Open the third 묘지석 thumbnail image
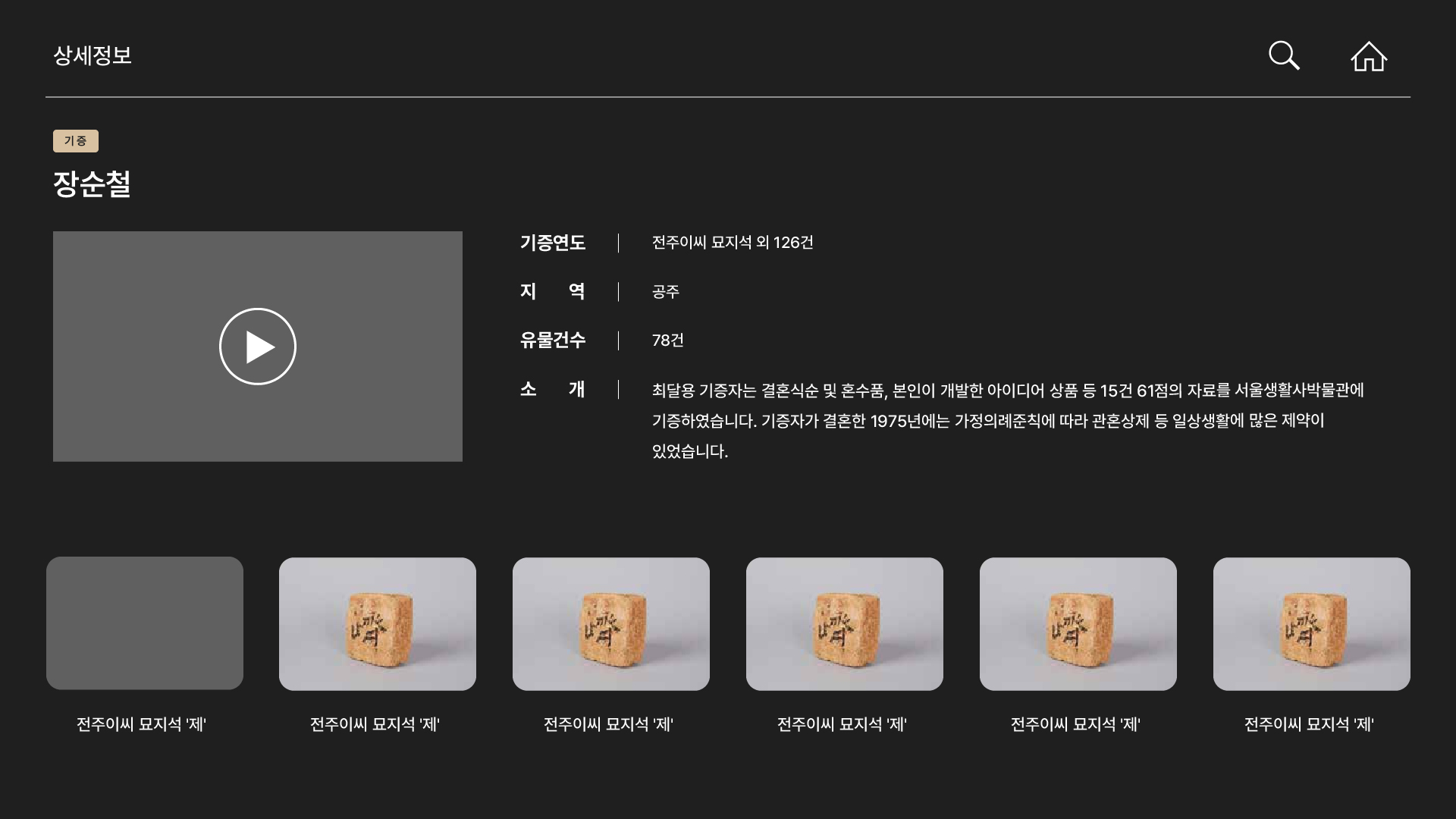The image size is (1456, 819). coord(611,623)
